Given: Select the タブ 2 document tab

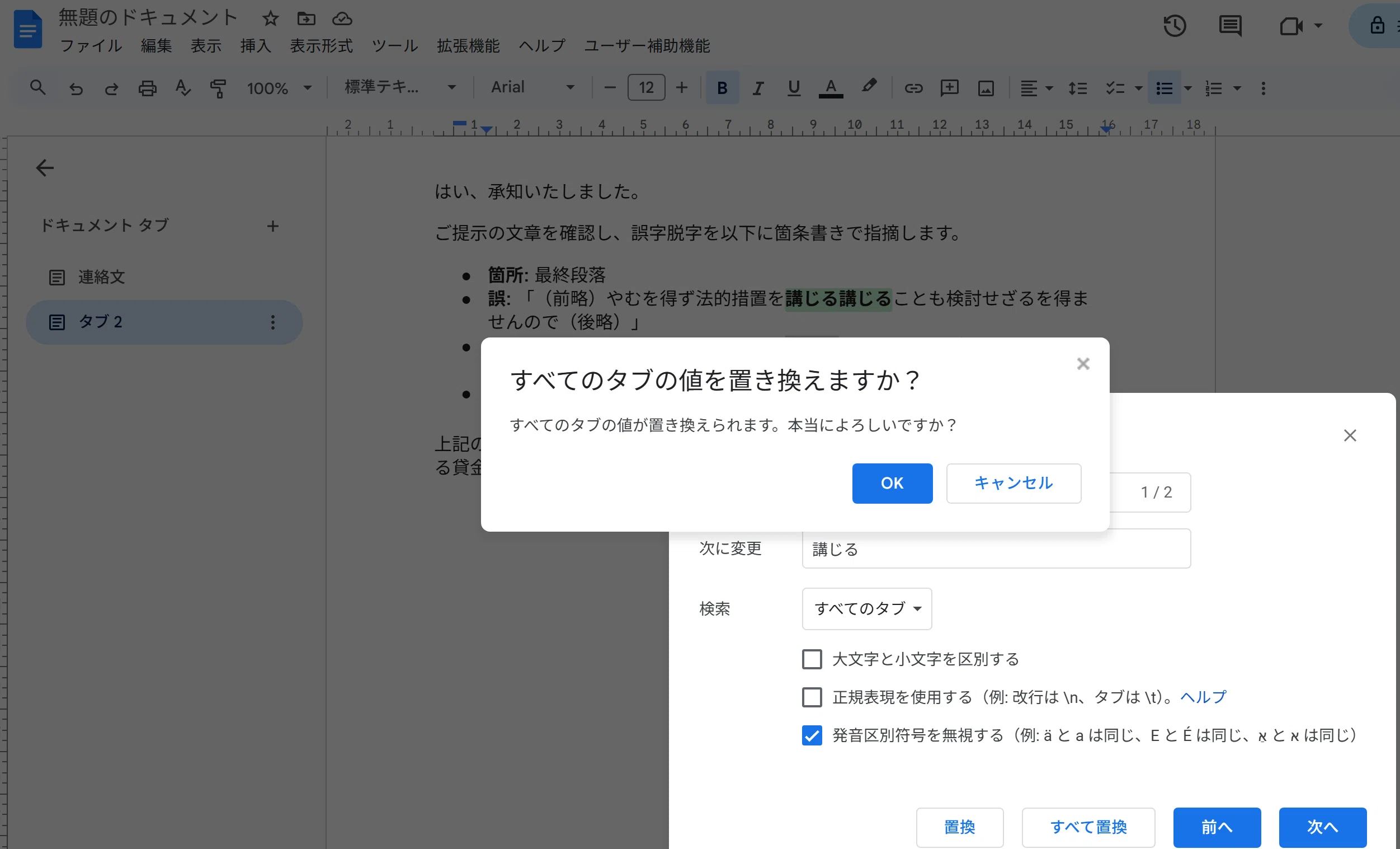Looking at the screenshot, I should [164, 322].
